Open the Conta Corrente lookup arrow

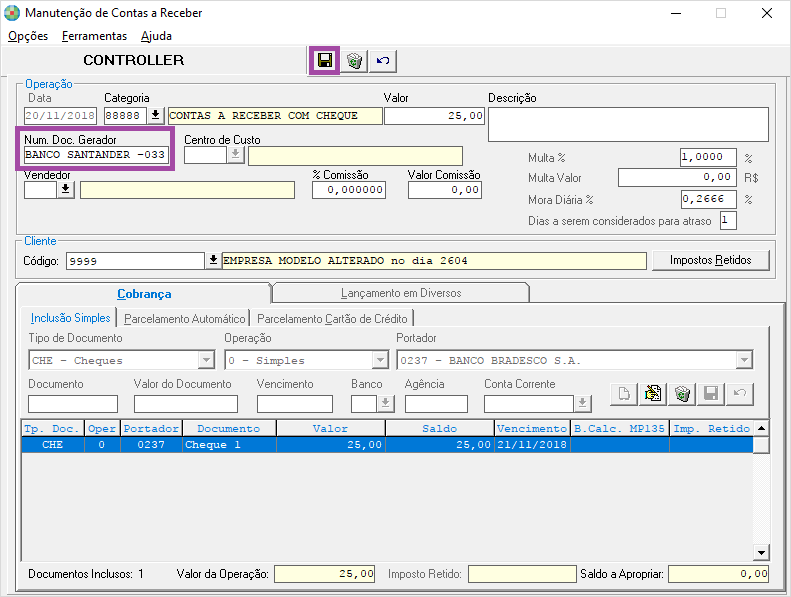(583, 404)
